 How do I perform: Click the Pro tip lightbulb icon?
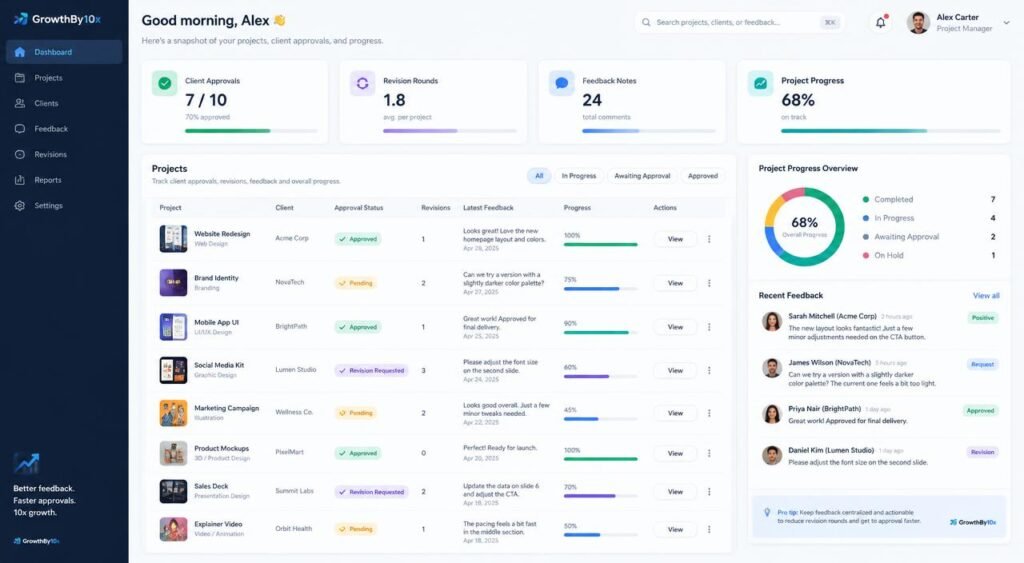click(767, 513)
